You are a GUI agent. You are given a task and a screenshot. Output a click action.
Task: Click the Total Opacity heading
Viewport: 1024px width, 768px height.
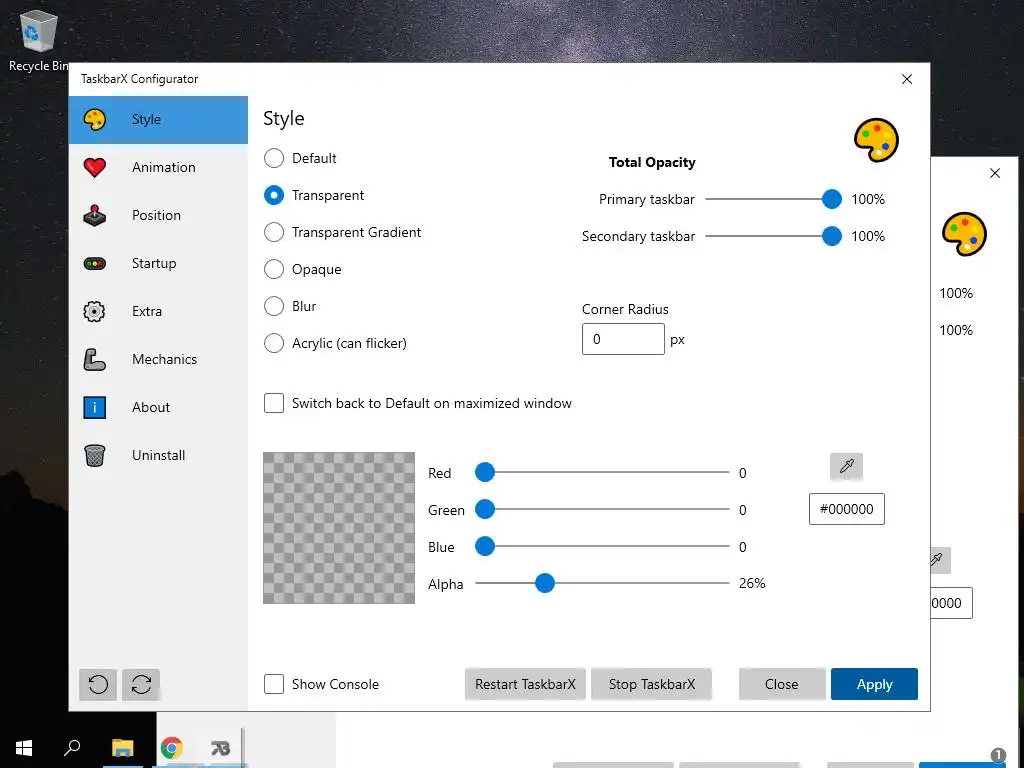click(652, 163)
